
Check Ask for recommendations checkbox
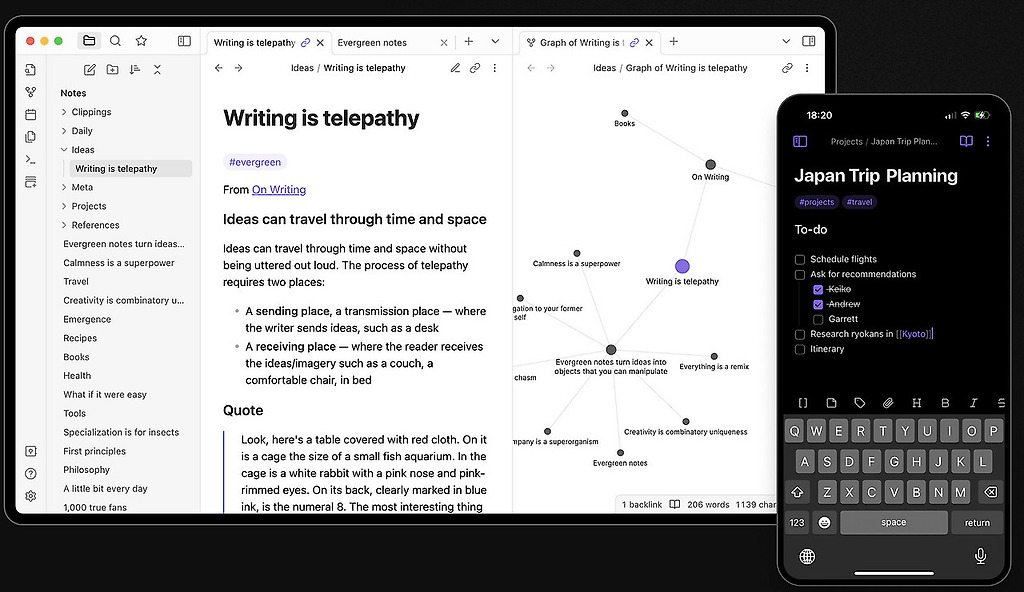(x=799, y=274)
